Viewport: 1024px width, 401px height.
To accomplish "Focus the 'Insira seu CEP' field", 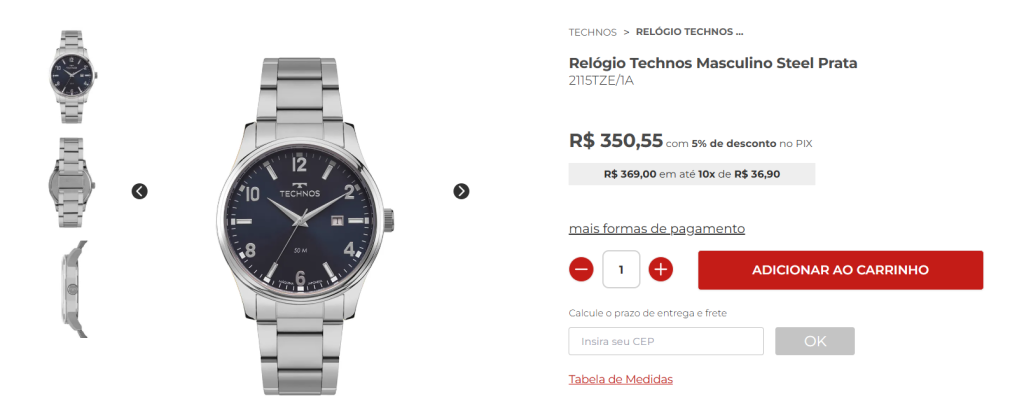I will [665, 341].
